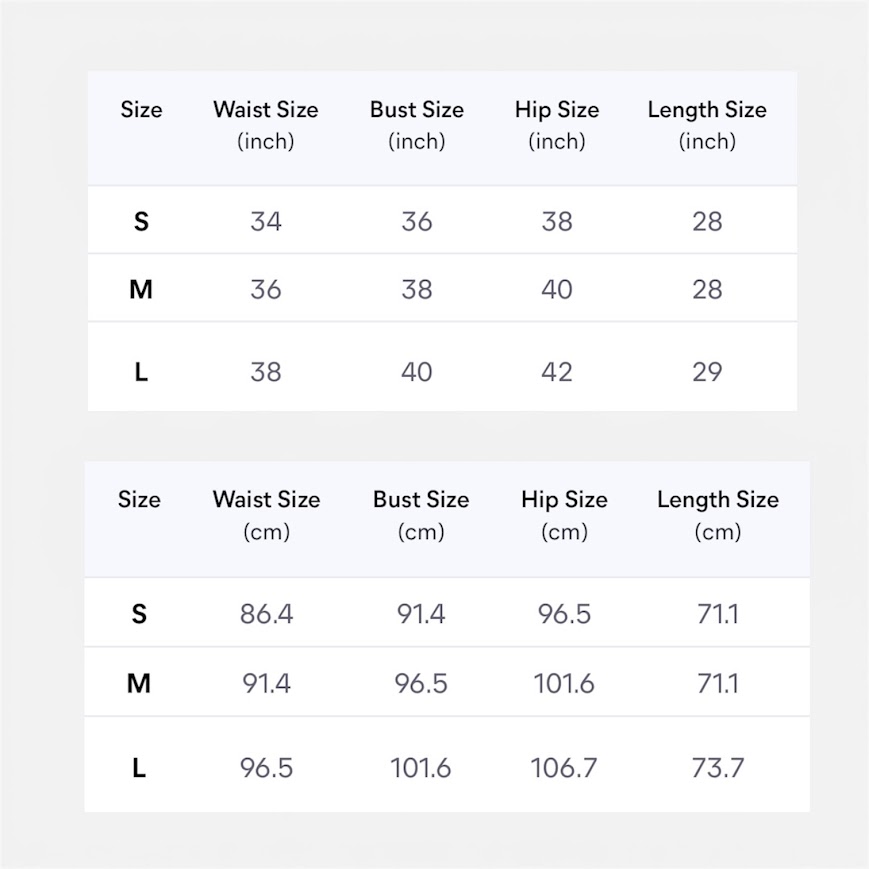Select the M row label in cm table

point(139,684)
